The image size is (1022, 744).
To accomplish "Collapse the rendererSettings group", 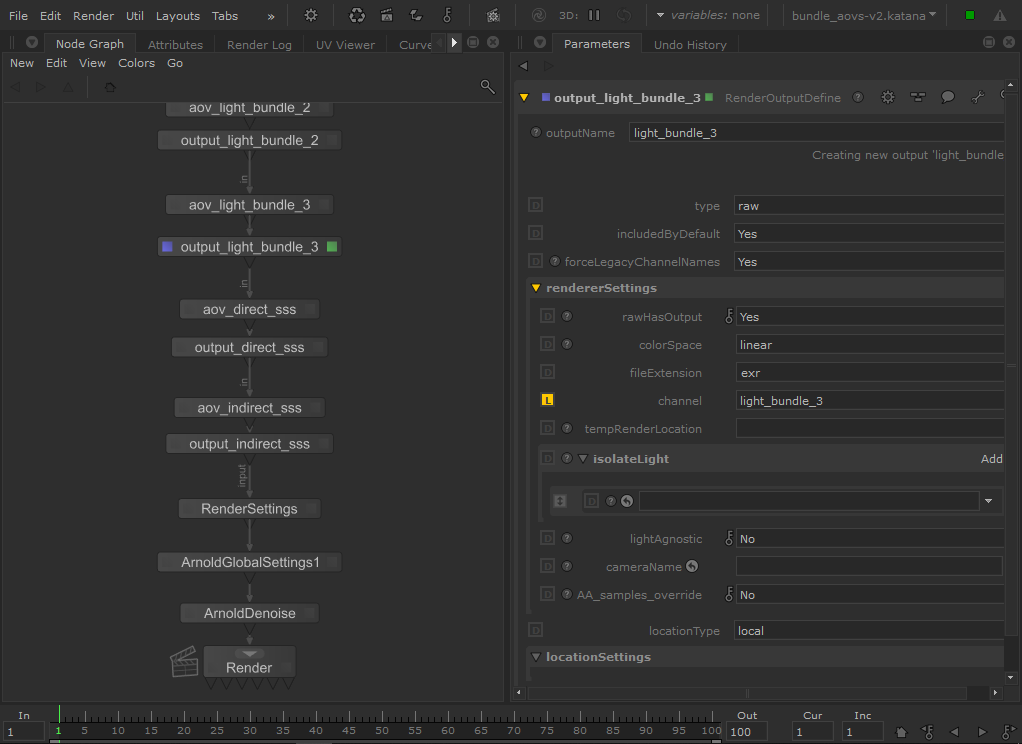I will pos(536,288).
